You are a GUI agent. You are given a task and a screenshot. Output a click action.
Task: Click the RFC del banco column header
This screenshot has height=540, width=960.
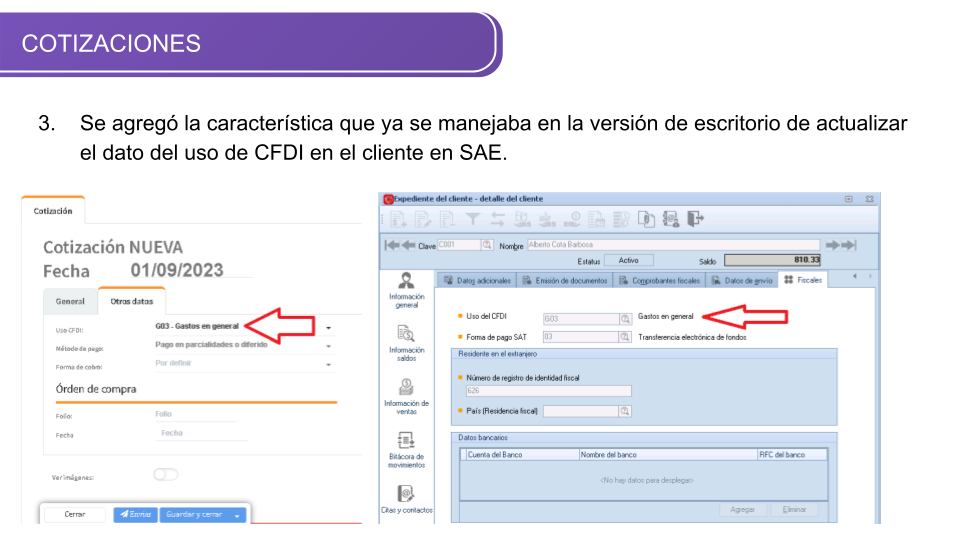(x=792, y=455)
